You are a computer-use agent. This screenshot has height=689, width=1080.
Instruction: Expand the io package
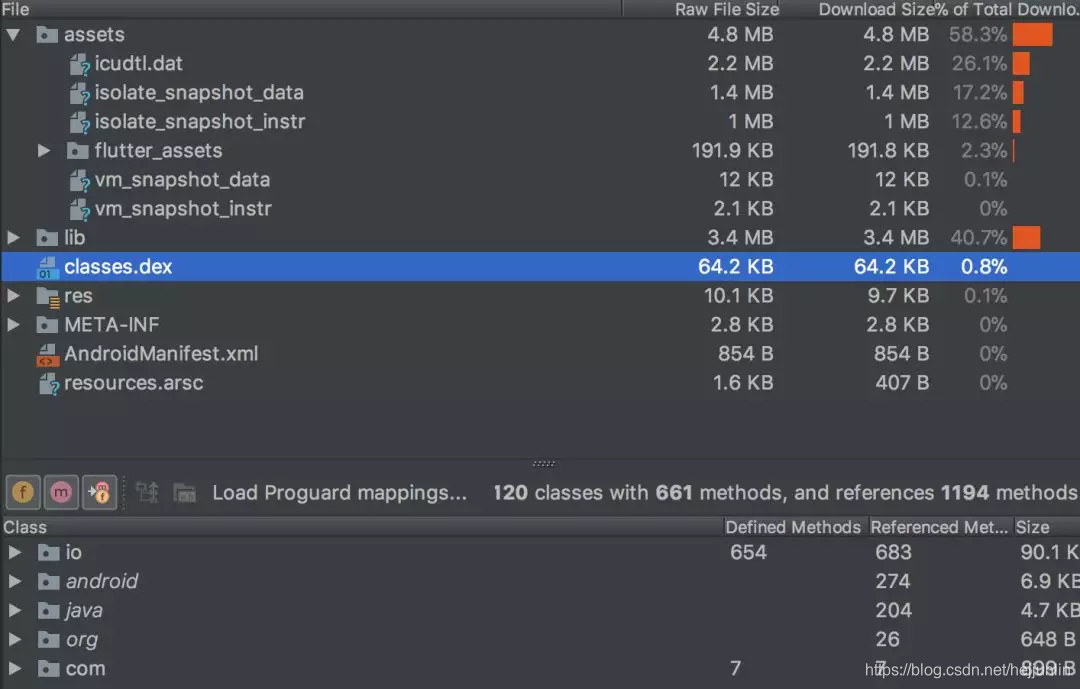14,552
